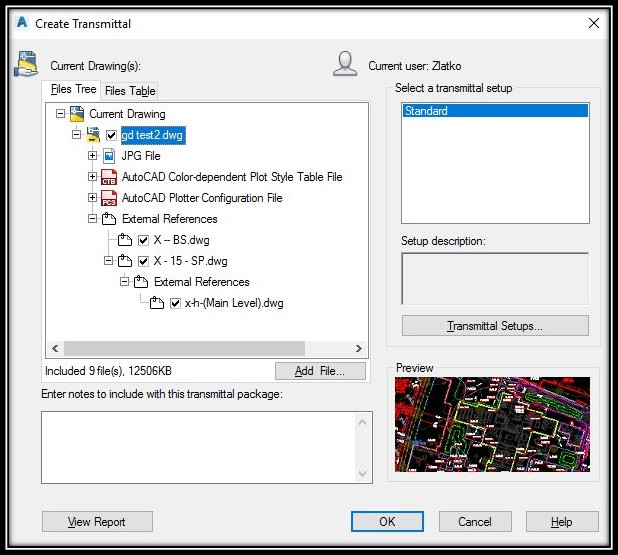
Task: Uncheck the X -- BS.dwg checkbox
Action: (x=143, y=240)
